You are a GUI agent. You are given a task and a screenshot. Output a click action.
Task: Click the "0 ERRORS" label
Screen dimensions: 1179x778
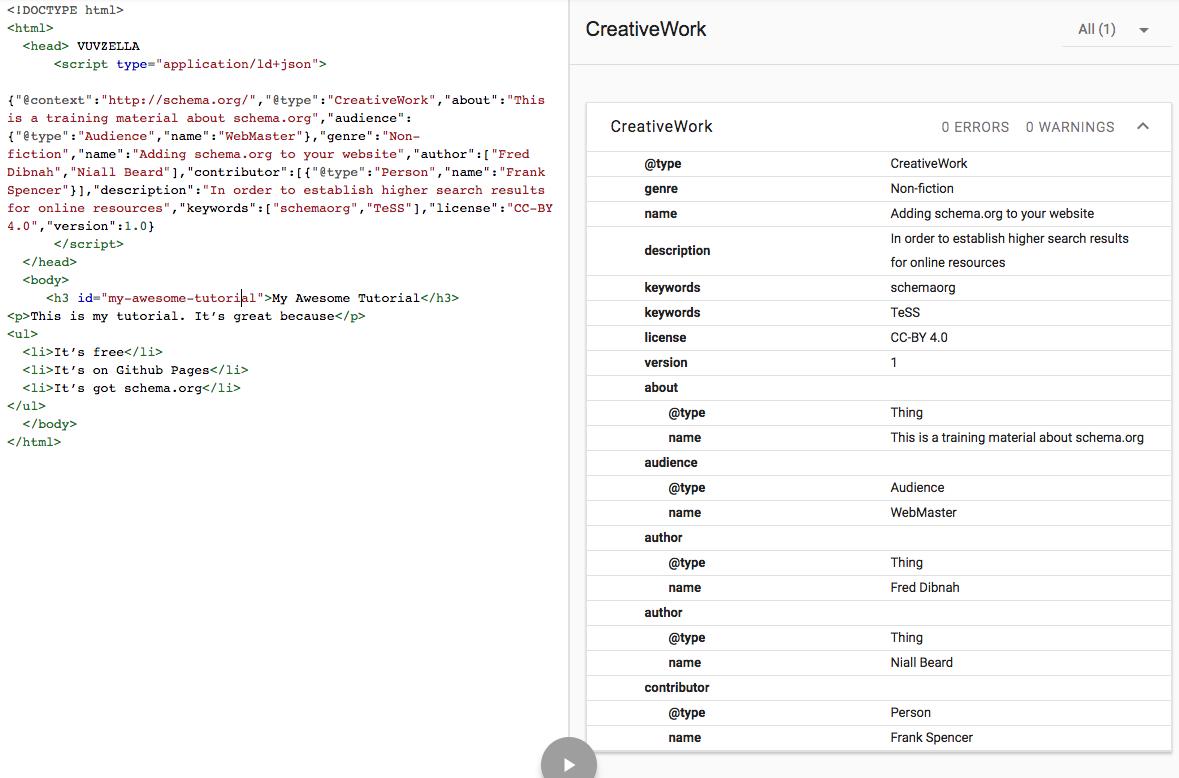(x=975, y=127)
